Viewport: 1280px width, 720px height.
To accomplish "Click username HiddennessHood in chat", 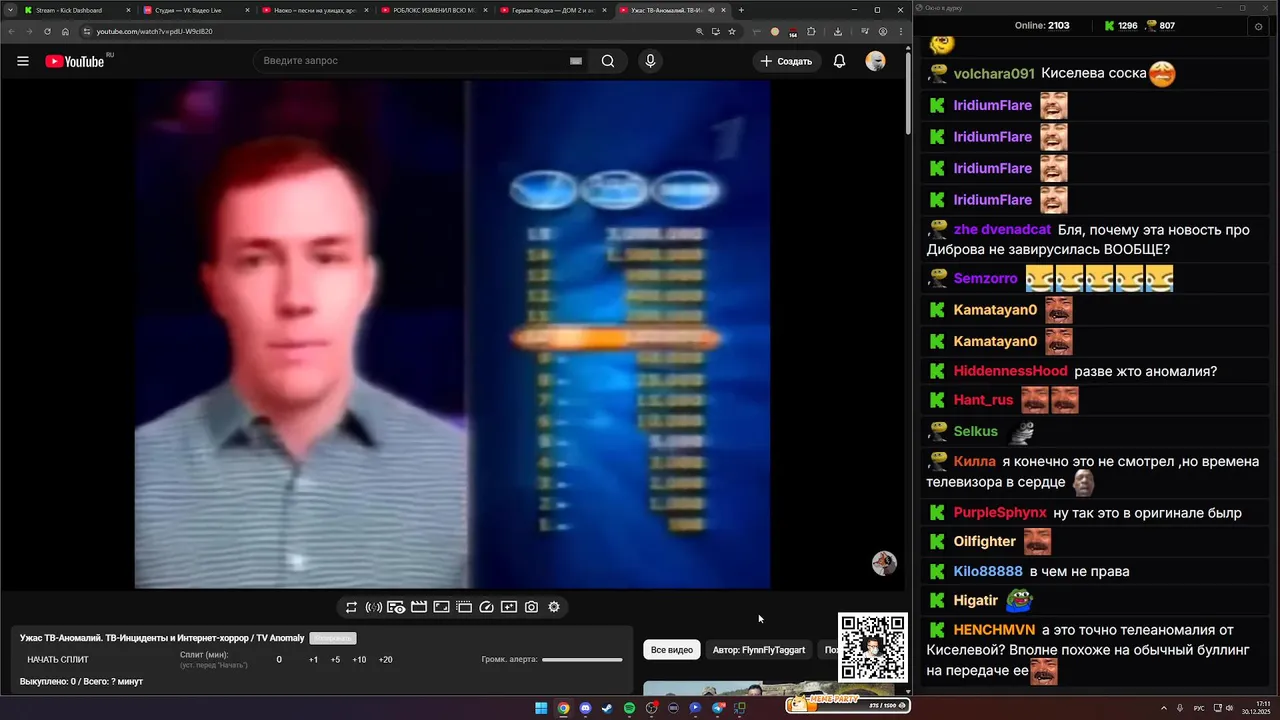I will click(1010, 371).
